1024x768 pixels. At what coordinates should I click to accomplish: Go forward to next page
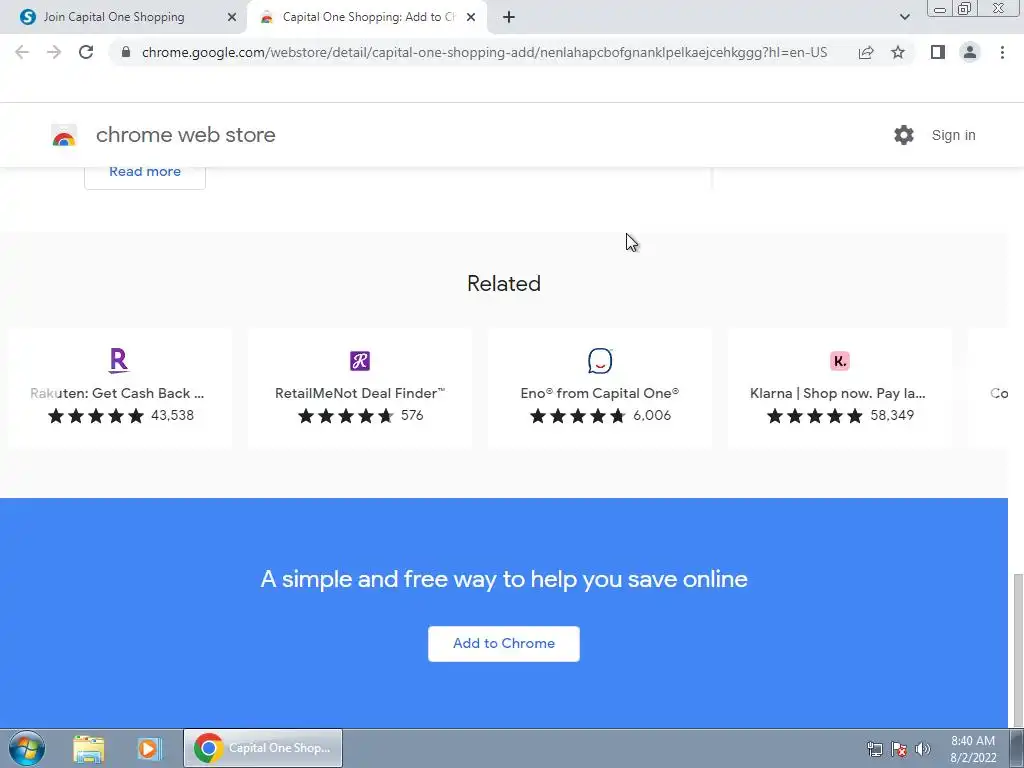pyautogui.click(x=54, y=52)
